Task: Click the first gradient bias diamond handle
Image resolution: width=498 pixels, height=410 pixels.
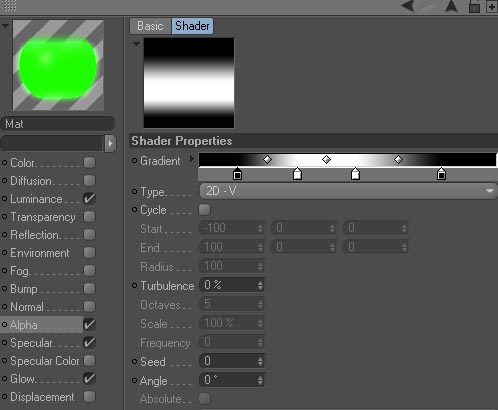Action: [x=267, y=159]
